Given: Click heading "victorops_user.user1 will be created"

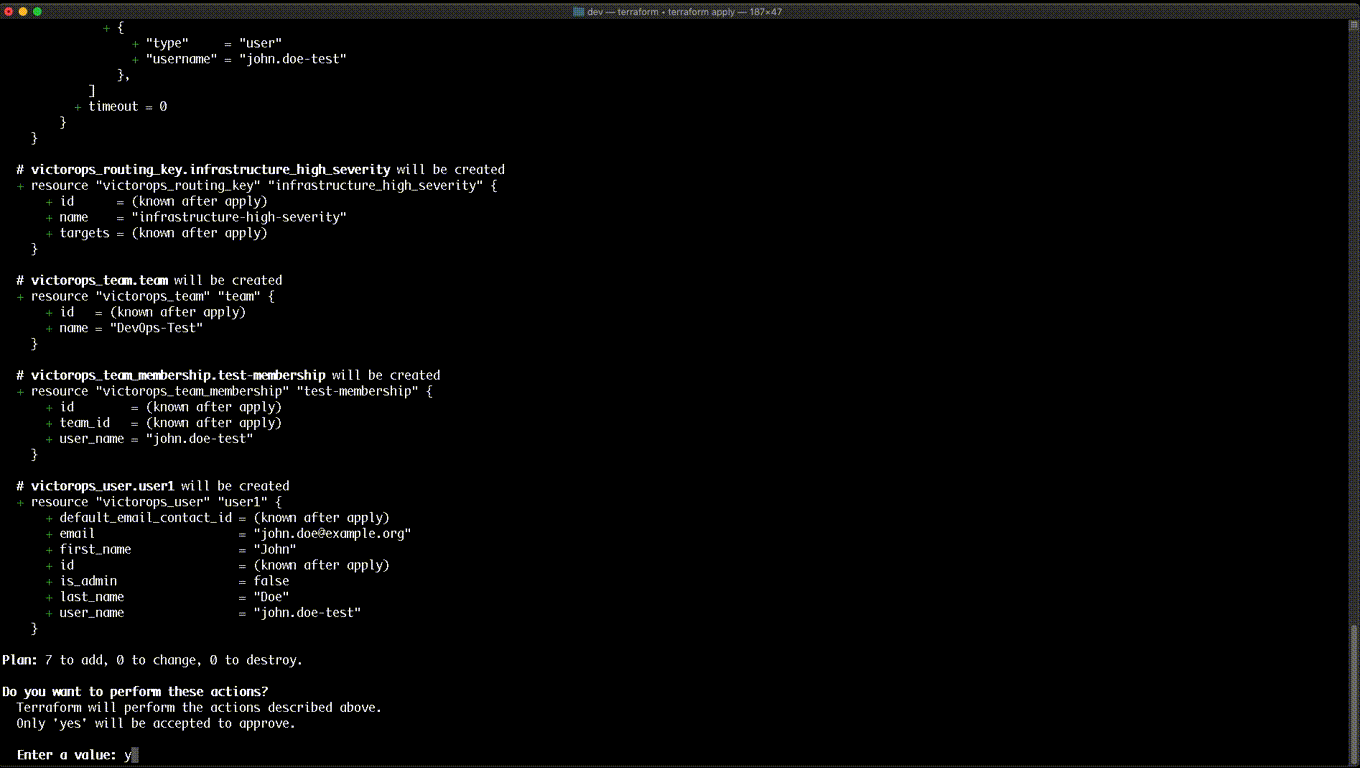Looking at the screenshot, I should (153, 486).
